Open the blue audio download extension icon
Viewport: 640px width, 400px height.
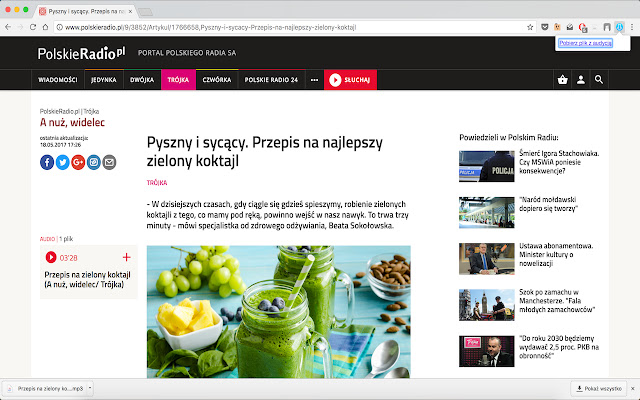coord(619,27)
